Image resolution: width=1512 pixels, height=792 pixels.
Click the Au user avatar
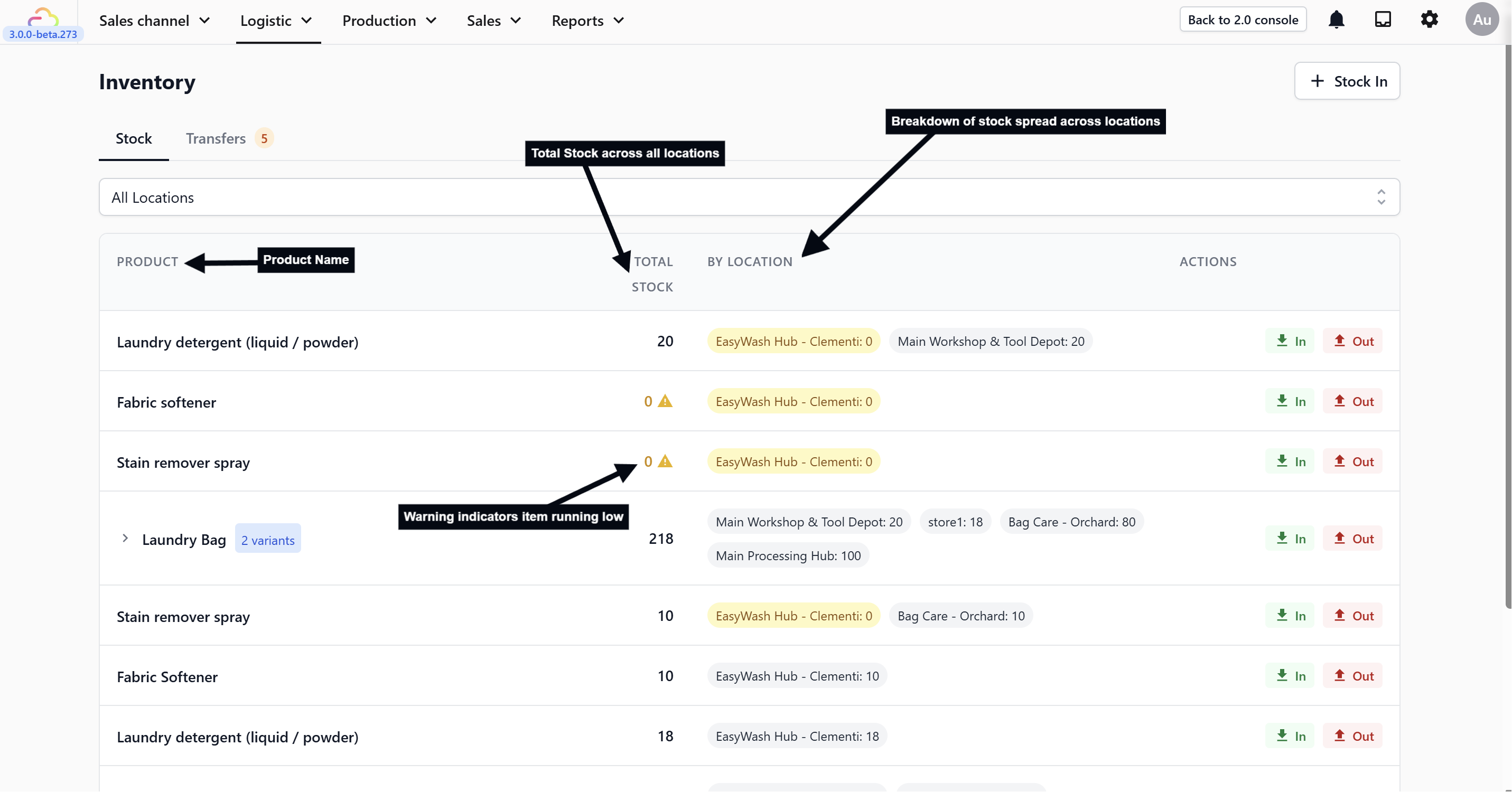[1481, 20]
